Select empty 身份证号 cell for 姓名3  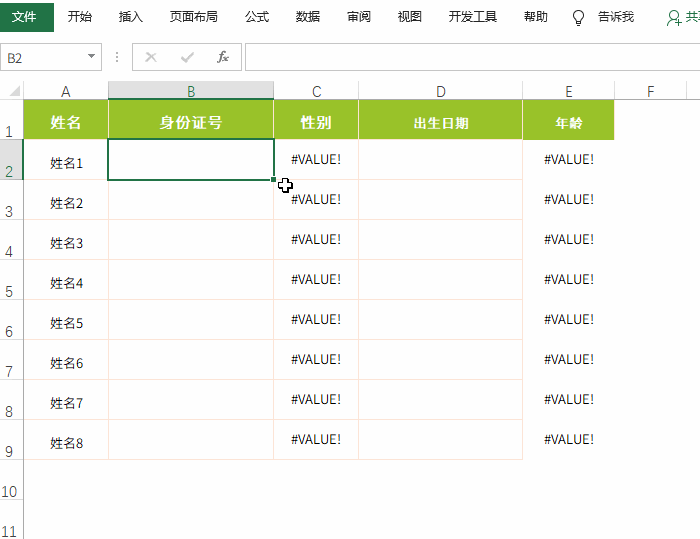point(191,240)
